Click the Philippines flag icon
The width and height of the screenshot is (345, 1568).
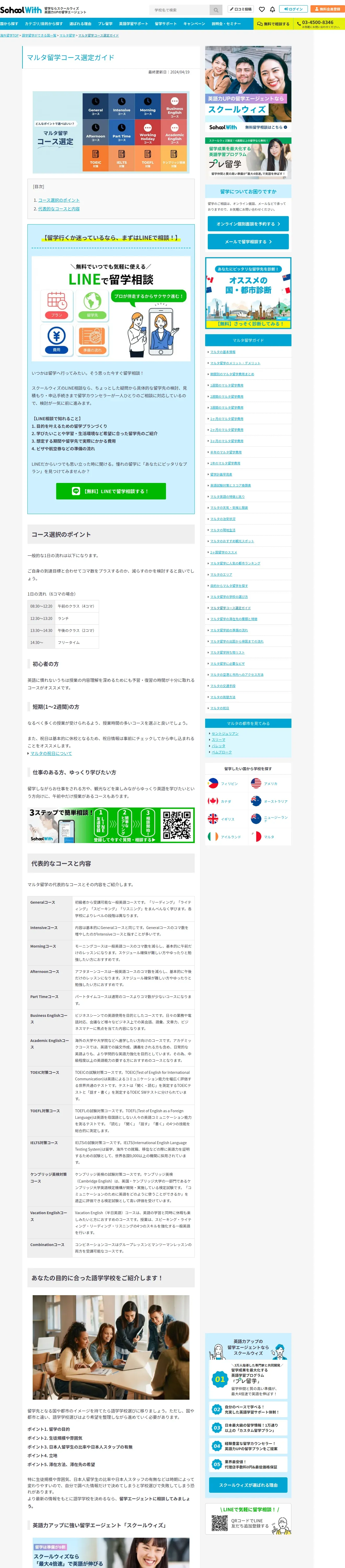pyautogui.click(x=213, y=783)
